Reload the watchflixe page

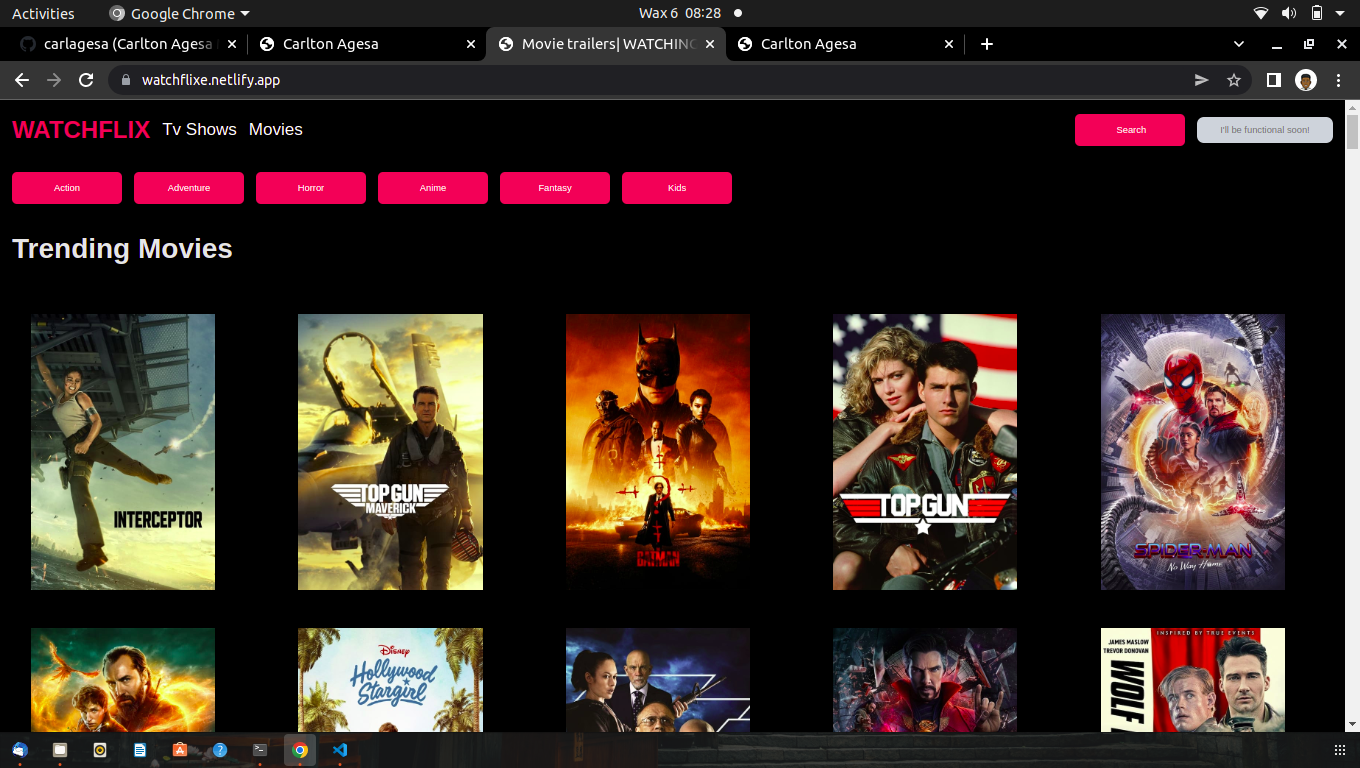pos(86,80)
